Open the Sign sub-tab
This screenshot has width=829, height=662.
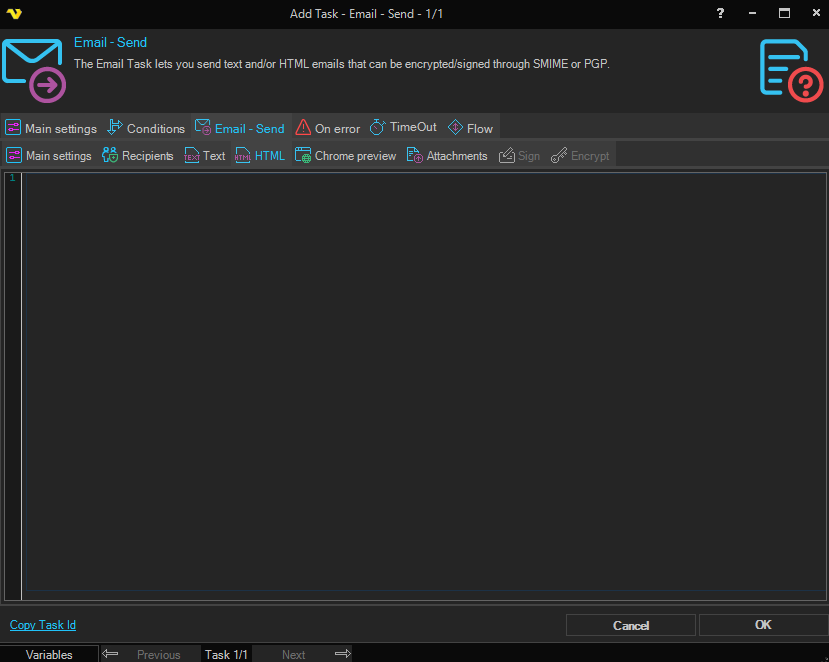[520, 156]
